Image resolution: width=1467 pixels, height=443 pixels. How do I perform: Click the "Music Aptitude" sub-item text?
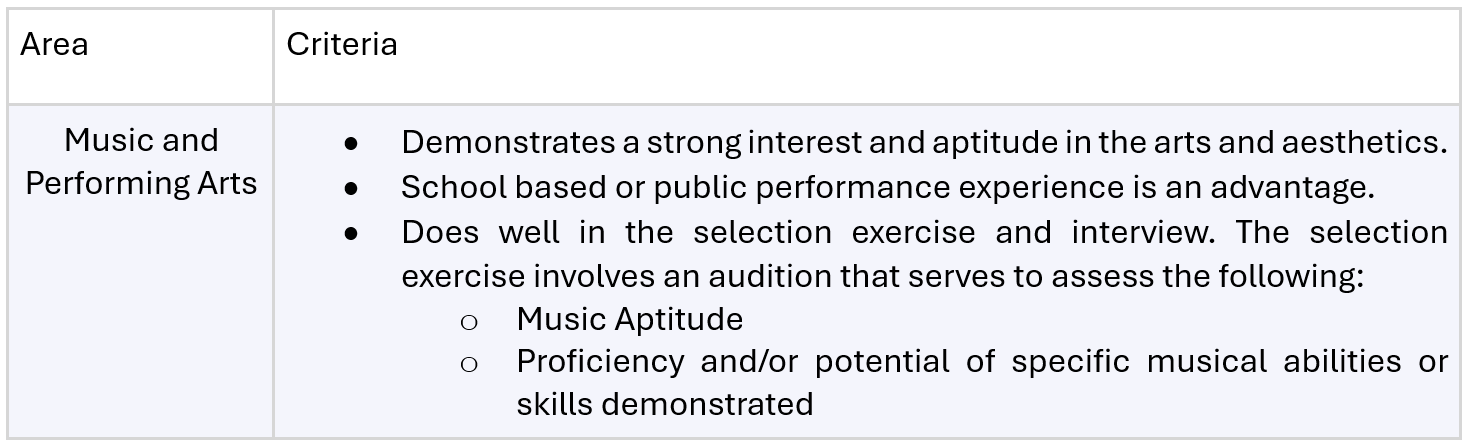pos(630,319)
